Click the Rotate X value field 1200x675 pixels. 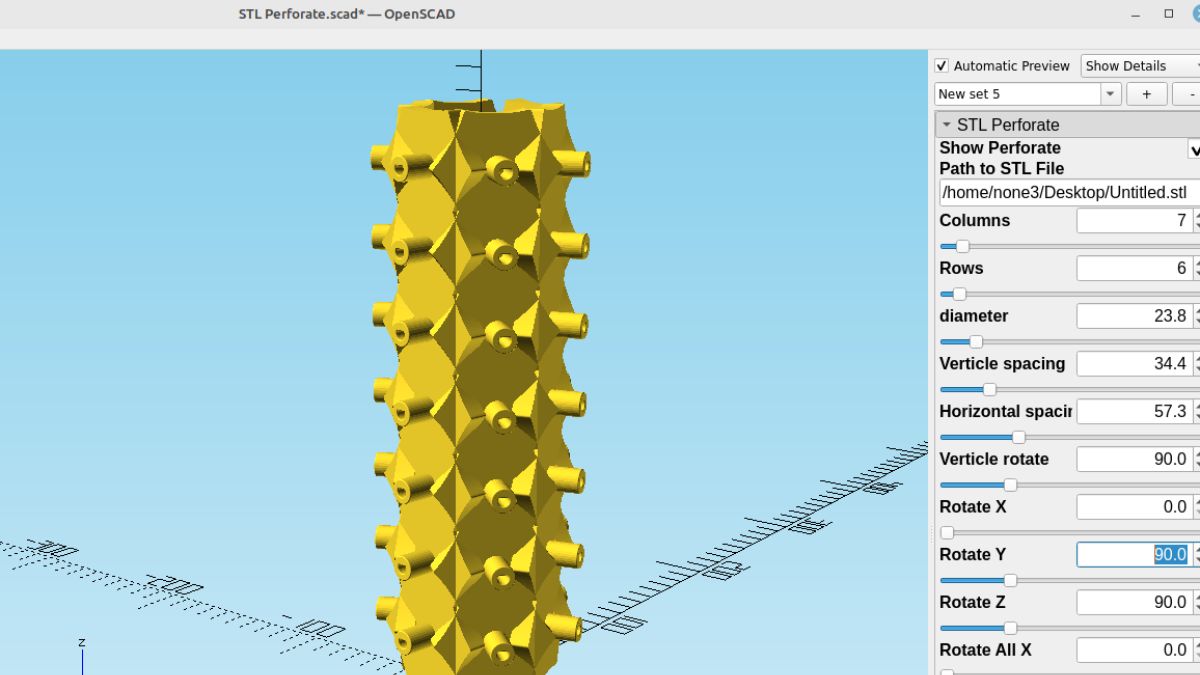pyautogui.click(x=1134, y=508)
